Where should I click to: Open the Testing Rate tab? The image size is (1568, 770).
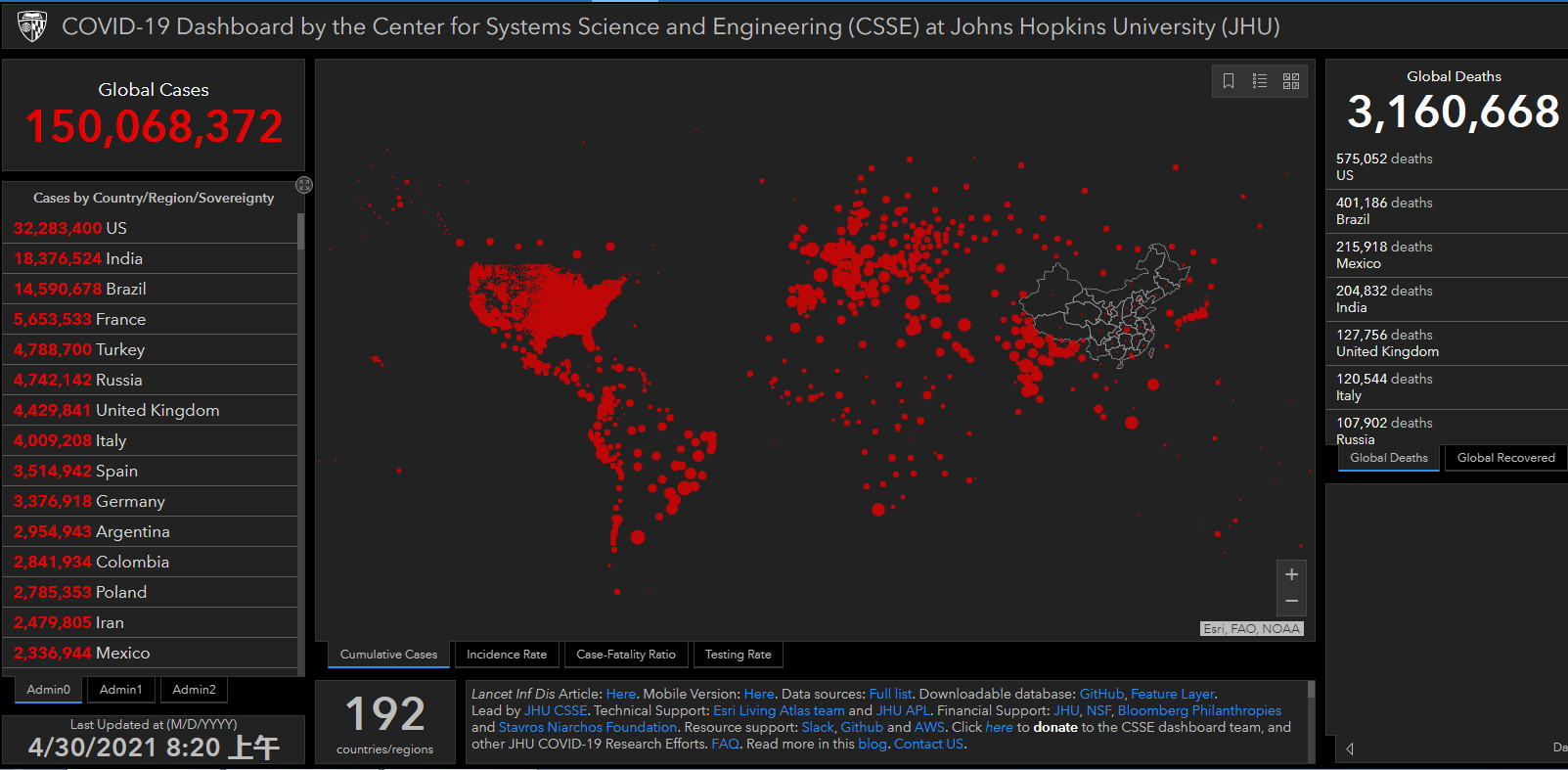(738, 655)
